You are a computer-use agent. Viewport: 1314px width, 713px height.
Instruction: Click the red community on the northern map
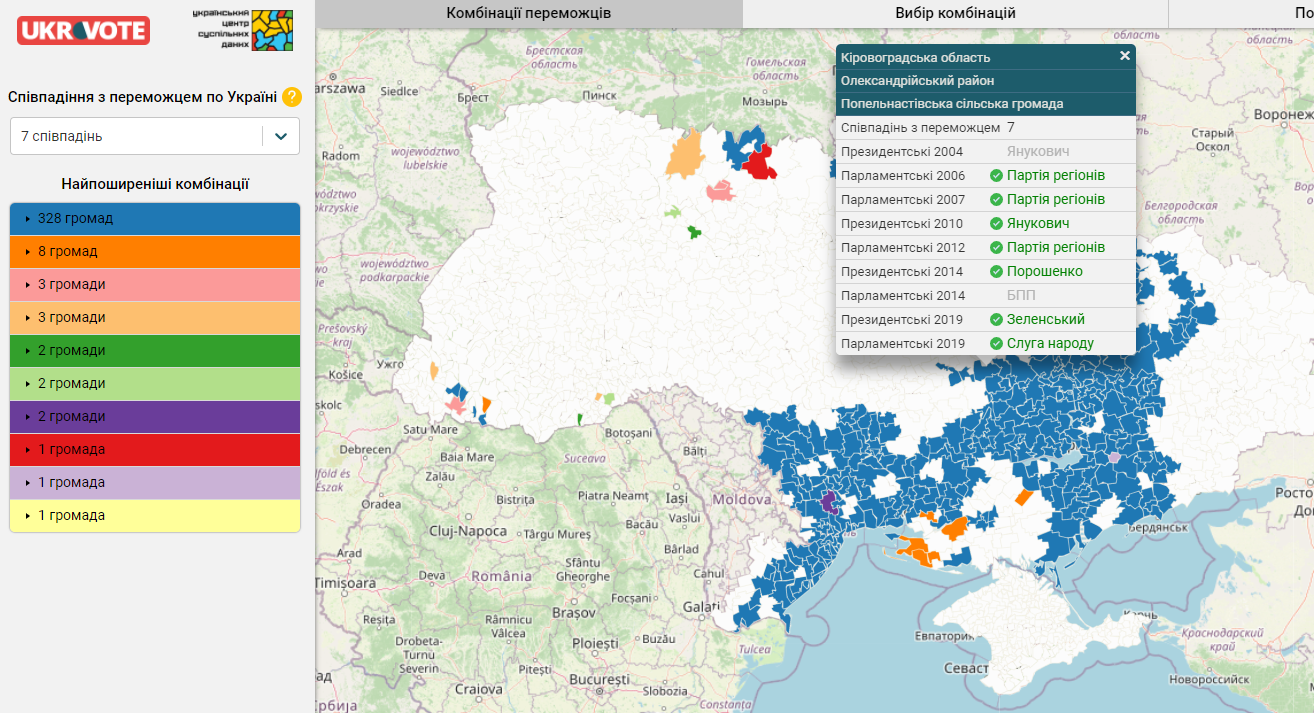point(760,164)
